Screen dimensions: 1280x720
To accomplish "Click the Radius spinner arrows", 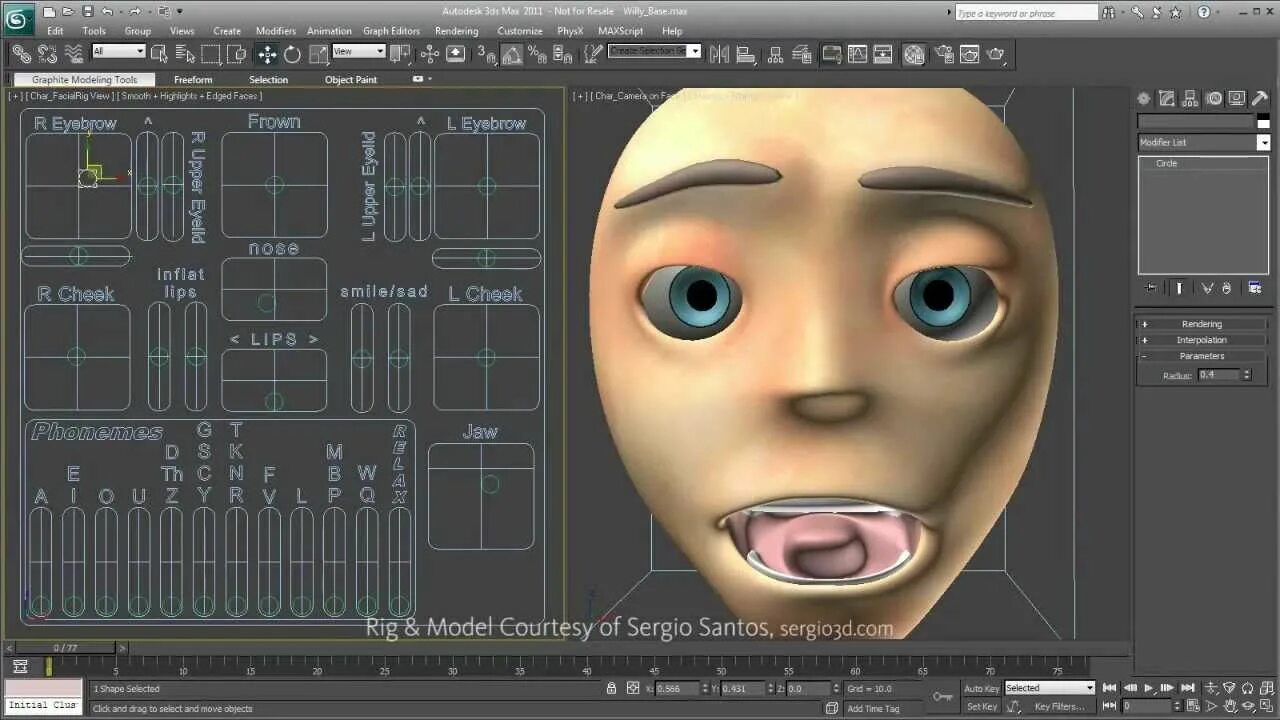I will (x=1246, y=375).
